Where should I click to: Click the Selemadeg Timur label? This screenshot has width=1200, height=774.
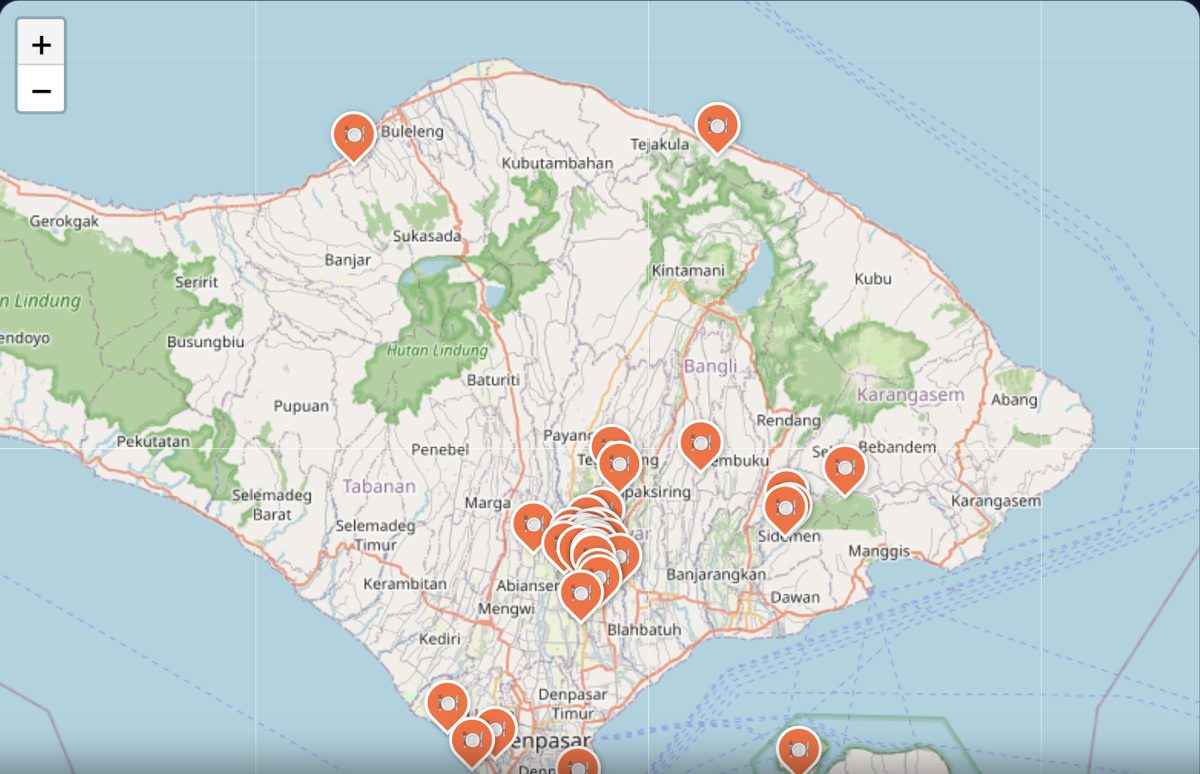click(375, 535)
